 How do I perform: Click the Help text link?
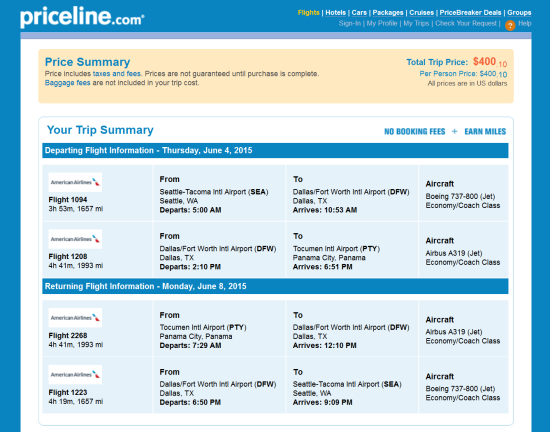[525, 23]
